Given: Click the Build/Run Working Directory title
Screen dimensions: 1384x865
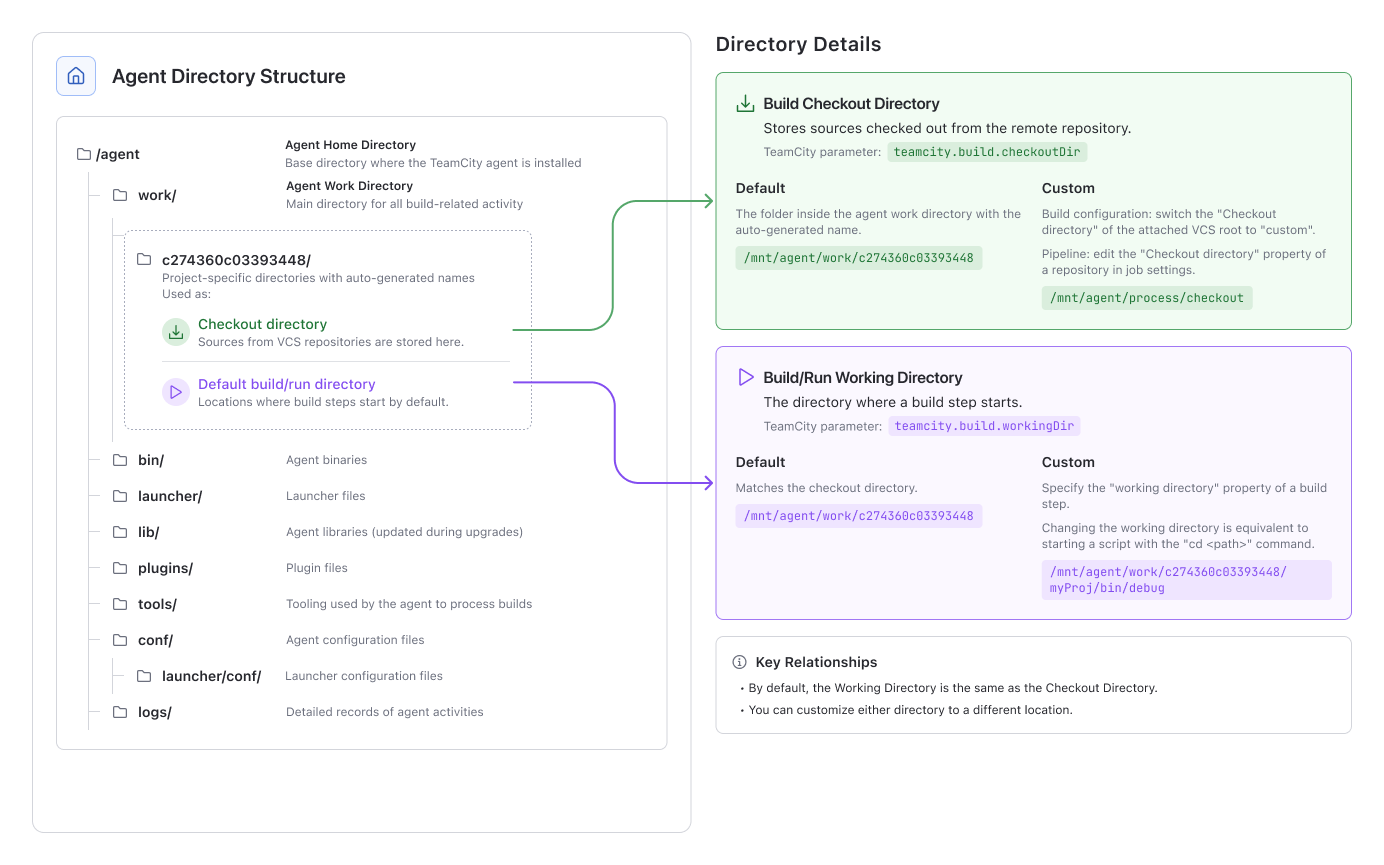Looking at the screenshot, I should 863,378.
